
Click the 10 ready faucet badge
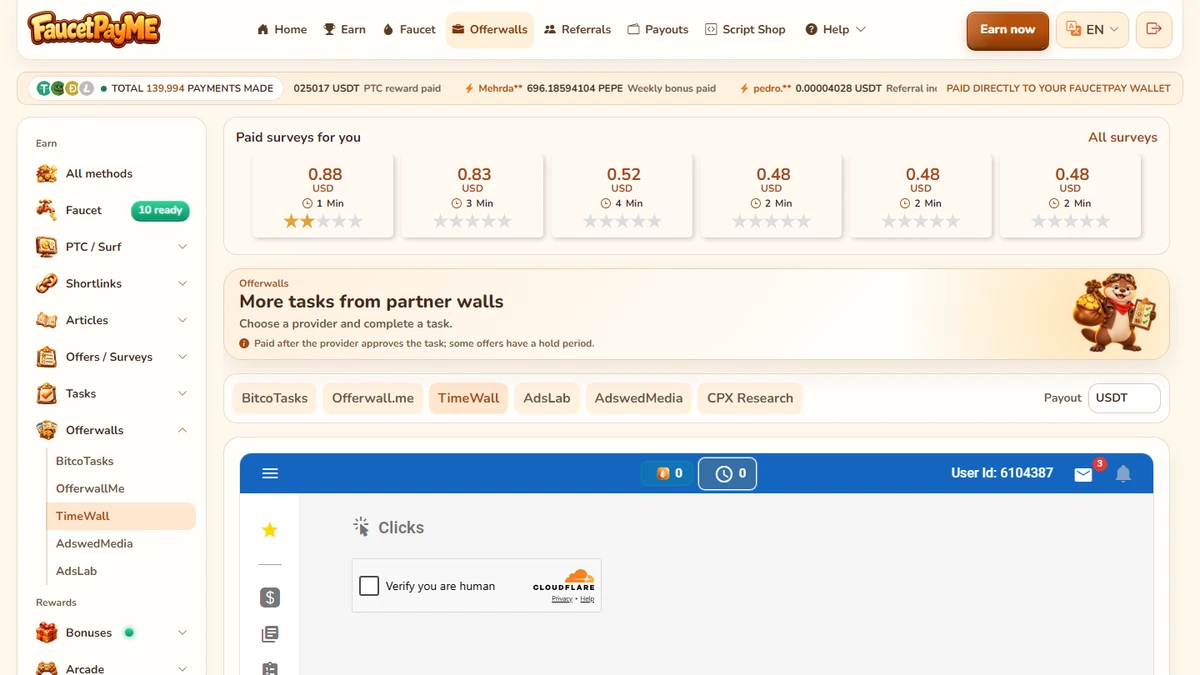point(160,210)
